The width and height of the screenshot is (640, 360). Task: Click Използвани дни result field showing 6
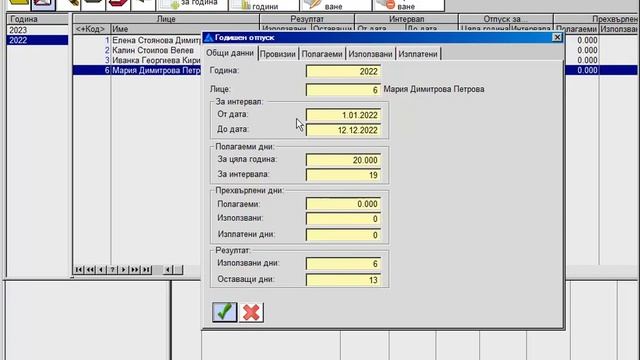click(x=343, y=264)
